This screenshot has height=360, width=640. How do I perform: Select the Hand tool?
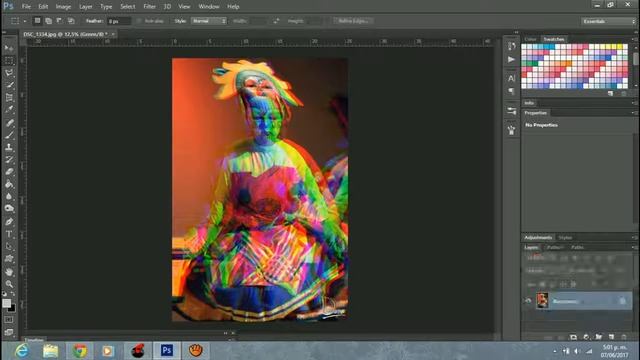coord(9,272)
